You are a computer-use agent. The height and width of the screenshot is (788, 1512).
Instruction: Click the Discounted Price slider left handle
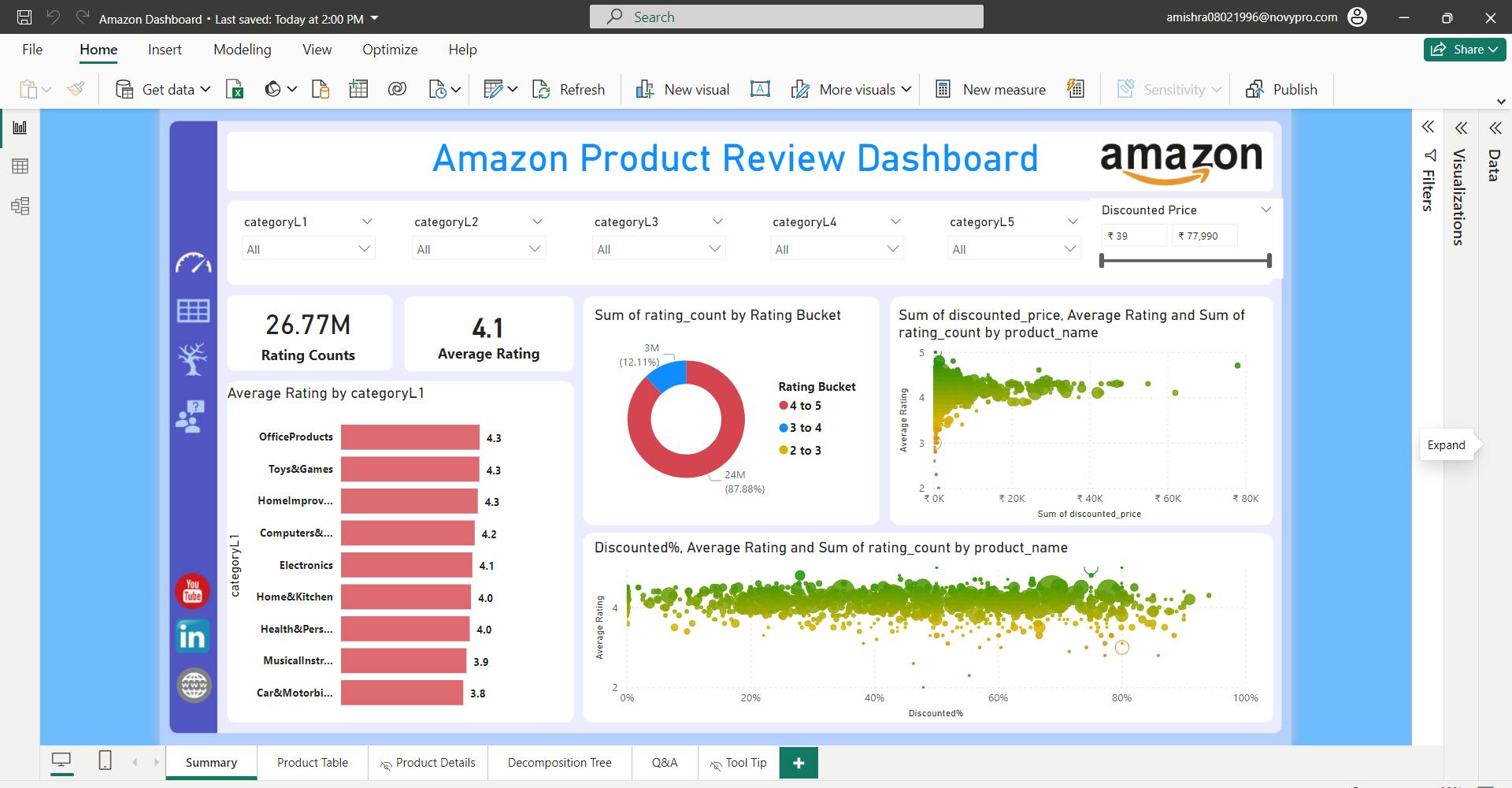pyautogui.click(x=1102, y=260)
